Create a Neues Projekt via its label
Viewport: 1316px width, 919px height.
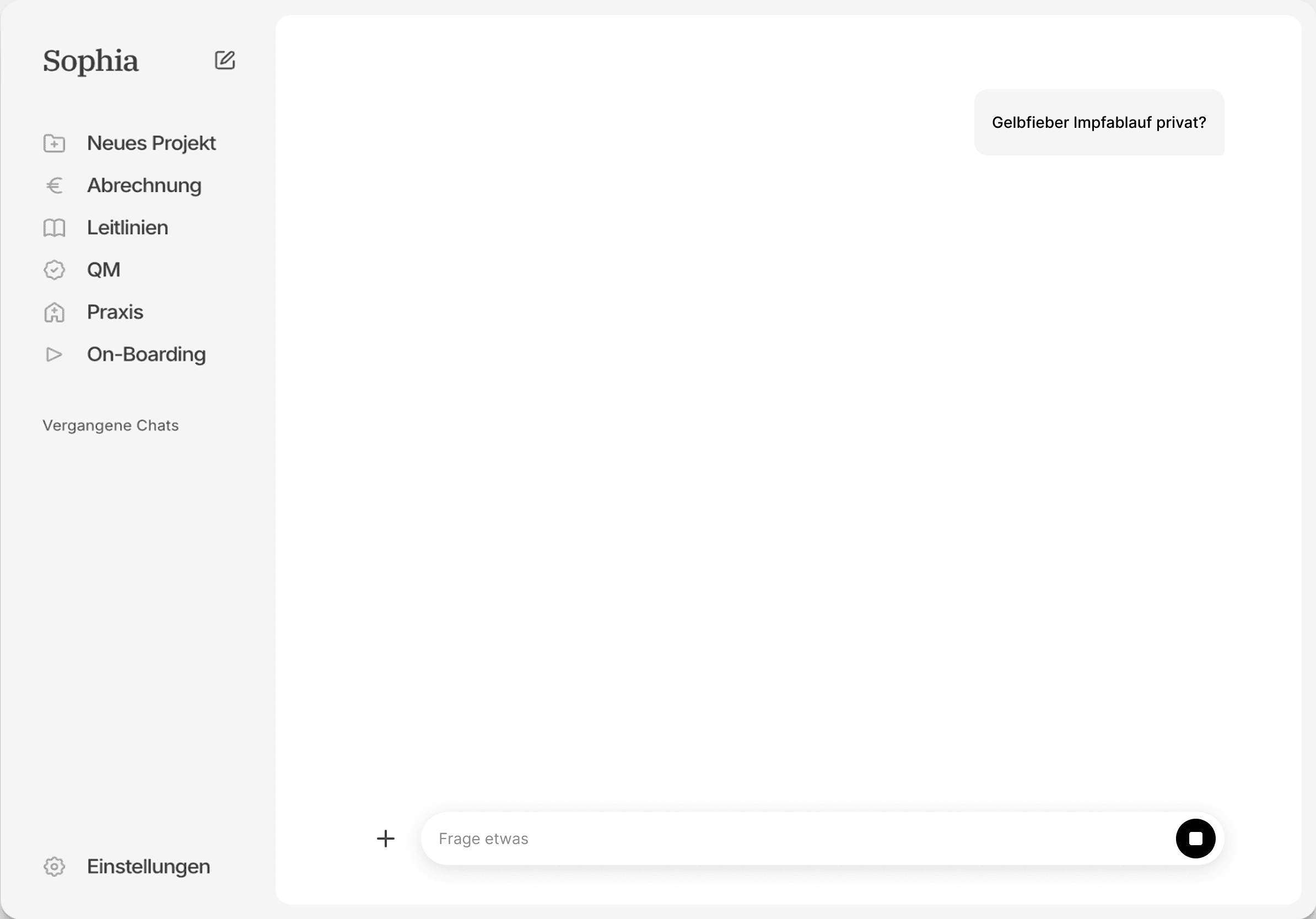152,143
